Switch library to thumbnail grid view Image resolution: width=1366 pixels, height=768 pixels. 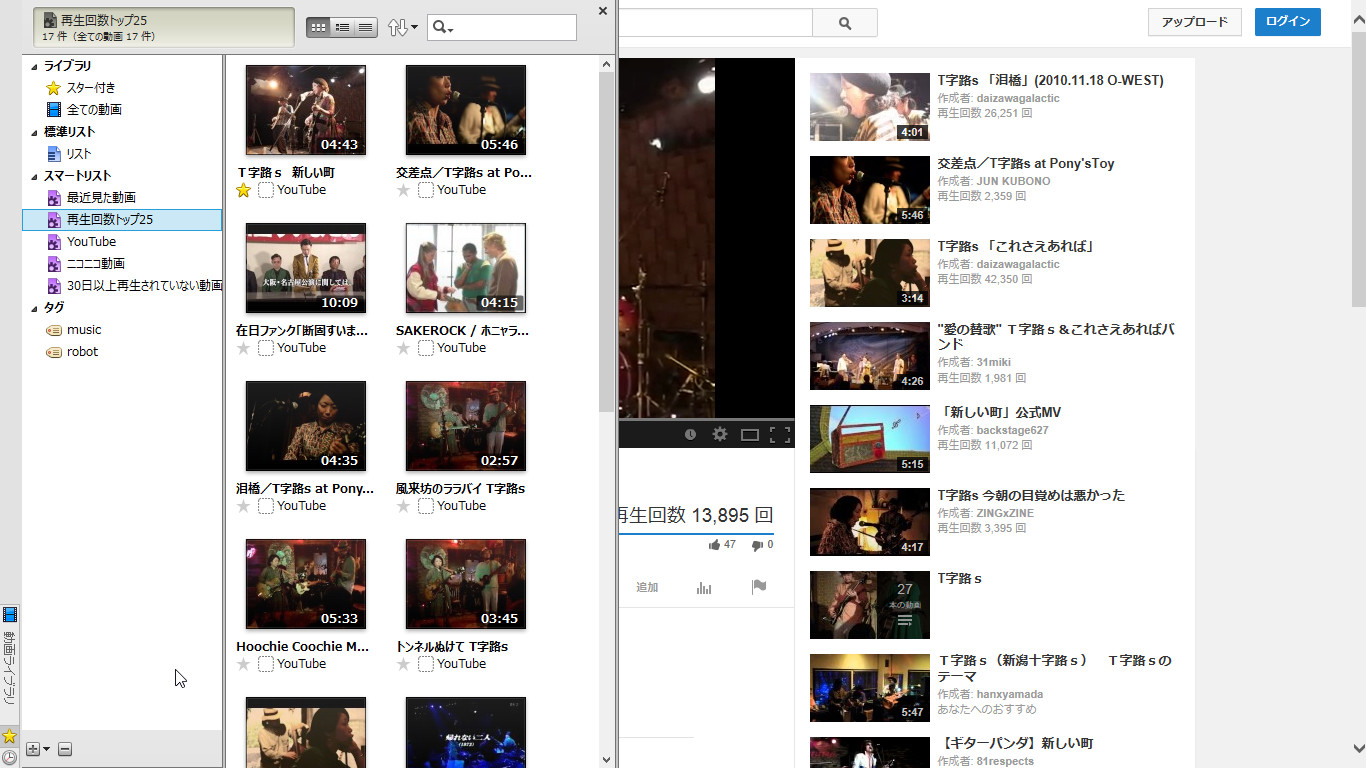(319, 28)
